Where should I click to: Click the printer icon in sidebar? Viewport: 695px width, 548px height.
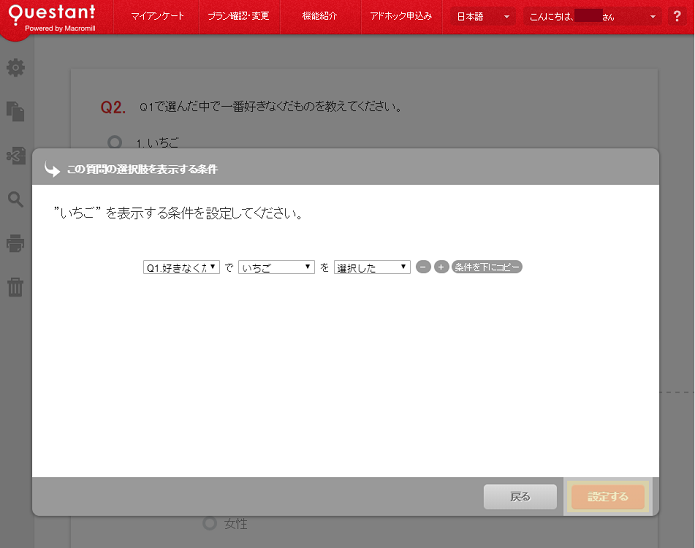(16, 243)
